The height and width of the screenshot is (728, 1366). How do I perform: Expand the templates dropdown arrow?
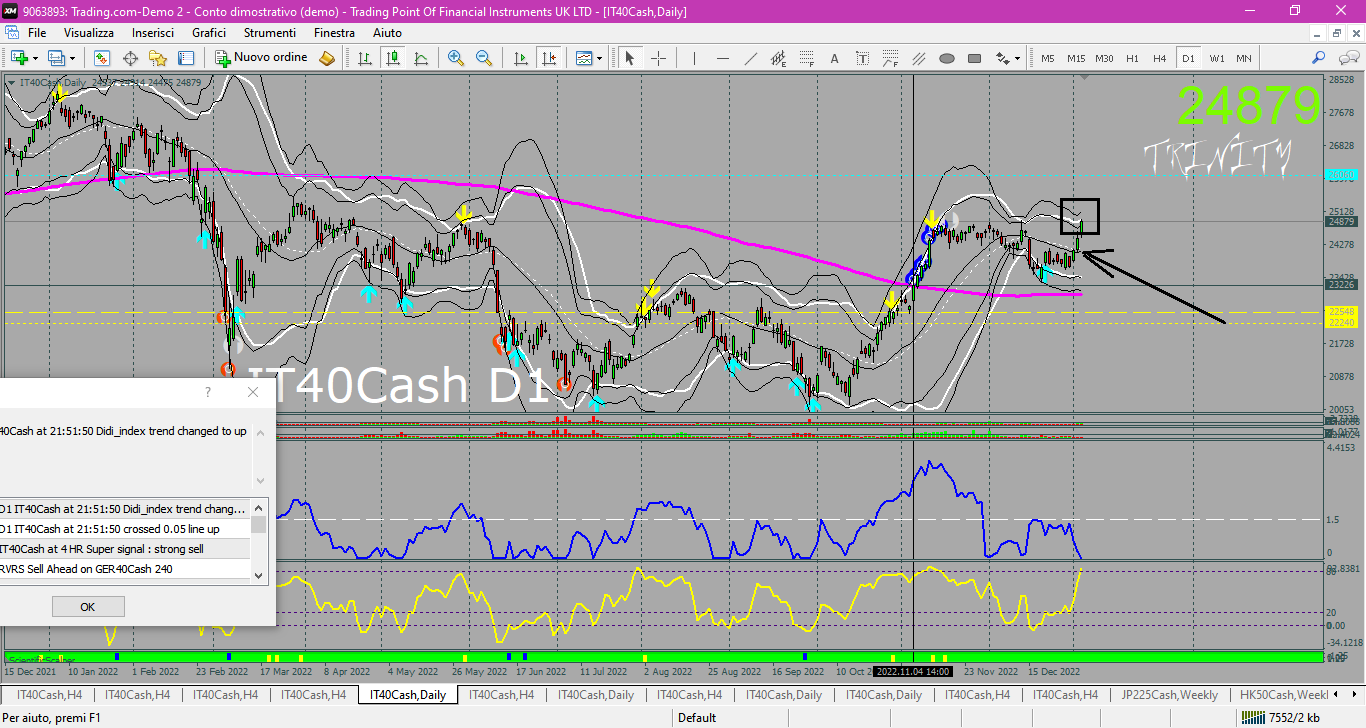click(599, 58)
